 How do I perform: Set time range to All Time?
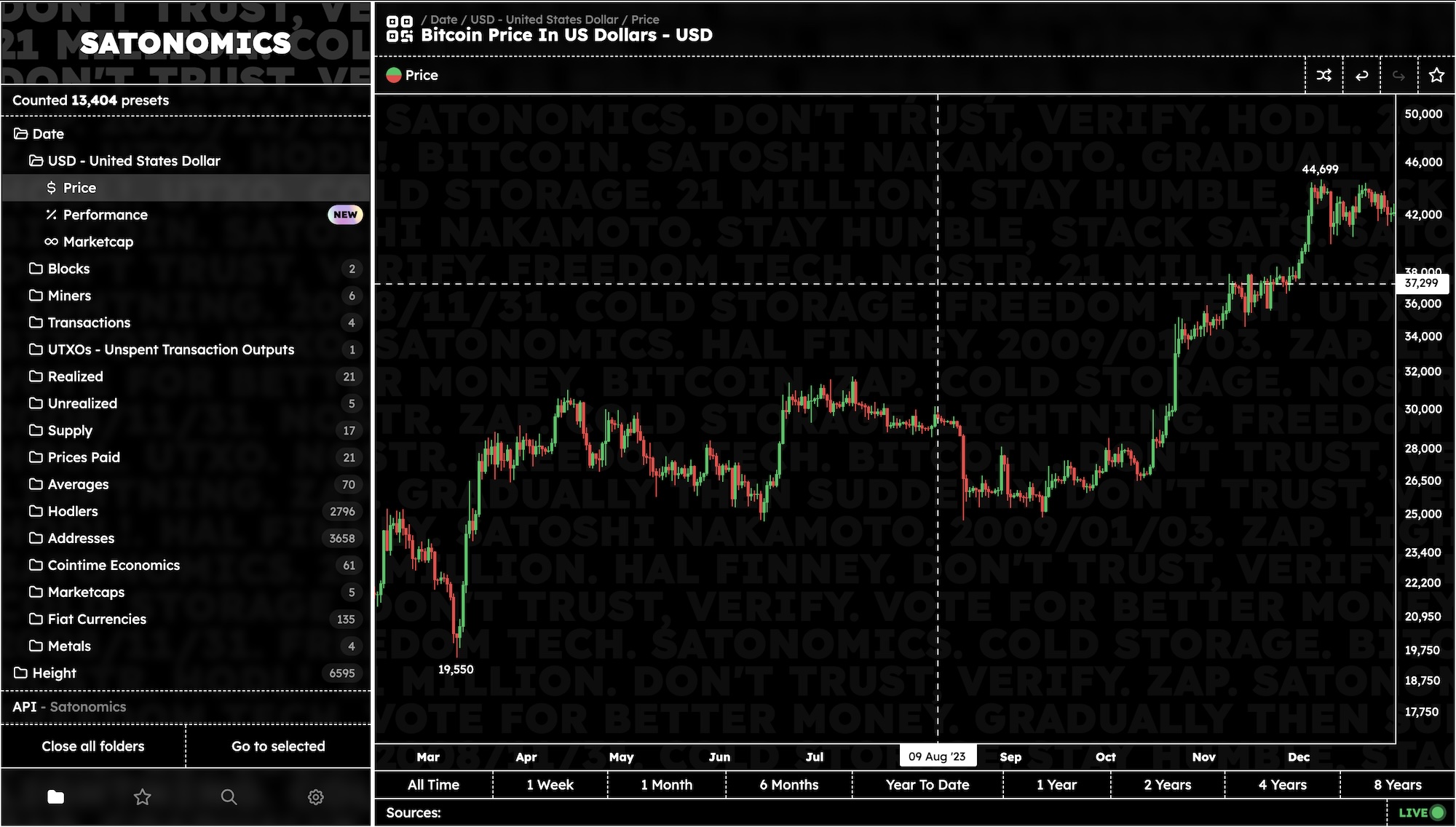point(433,785)
